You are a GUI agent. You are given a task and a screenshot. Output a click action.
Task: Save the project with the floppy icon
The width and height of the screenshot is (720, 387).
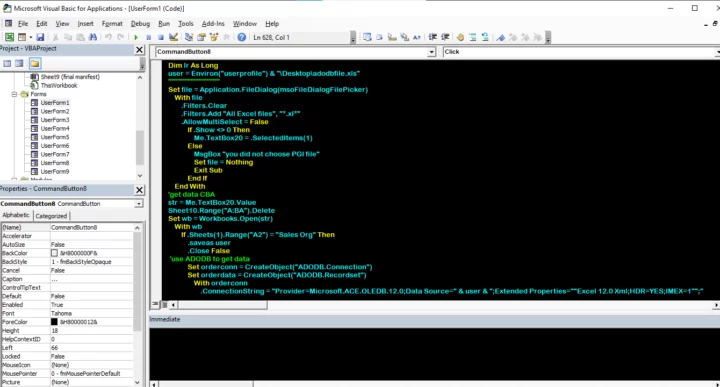[x=40, y=37]
